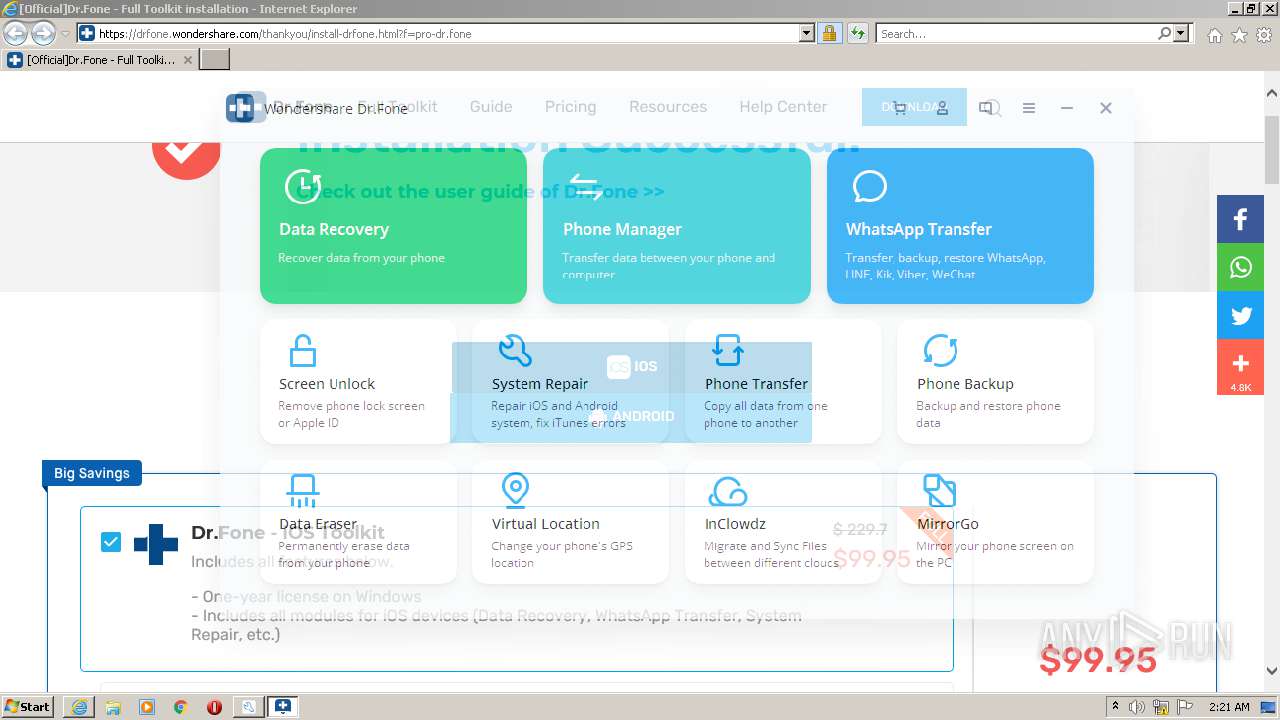
Task: Click the IE security lock icon
Action: pyautogui.click(x=829, y=33)
